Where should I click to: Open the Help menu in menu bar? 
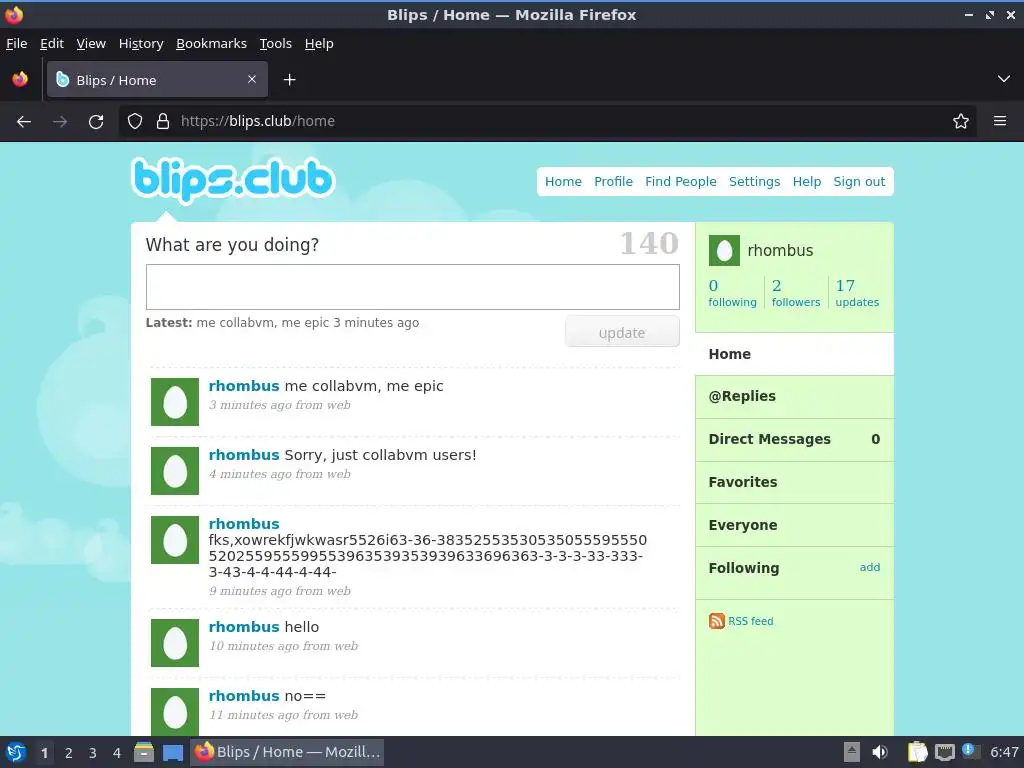point(319,44)
